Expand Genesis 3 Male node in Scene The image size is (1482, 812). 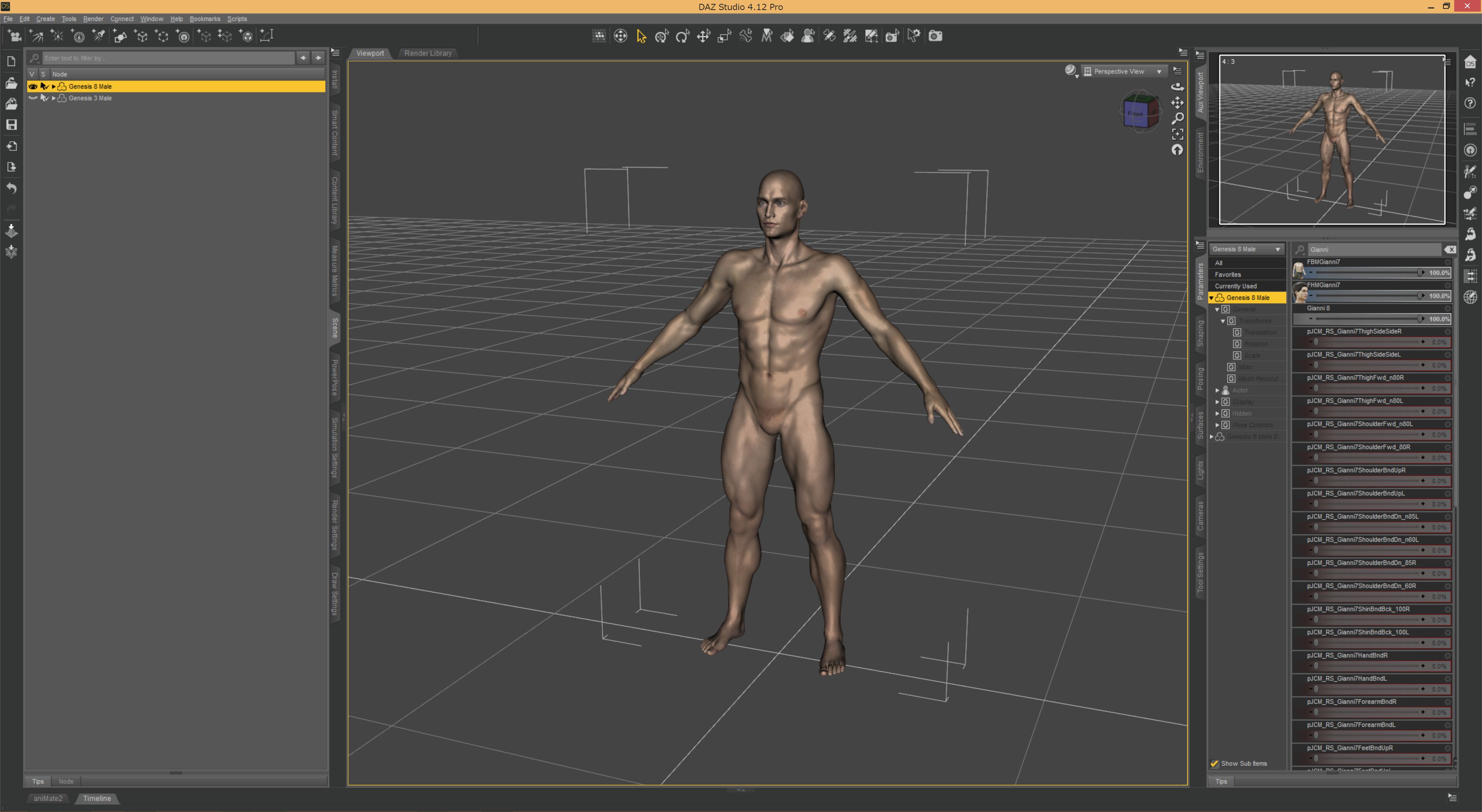54,98
